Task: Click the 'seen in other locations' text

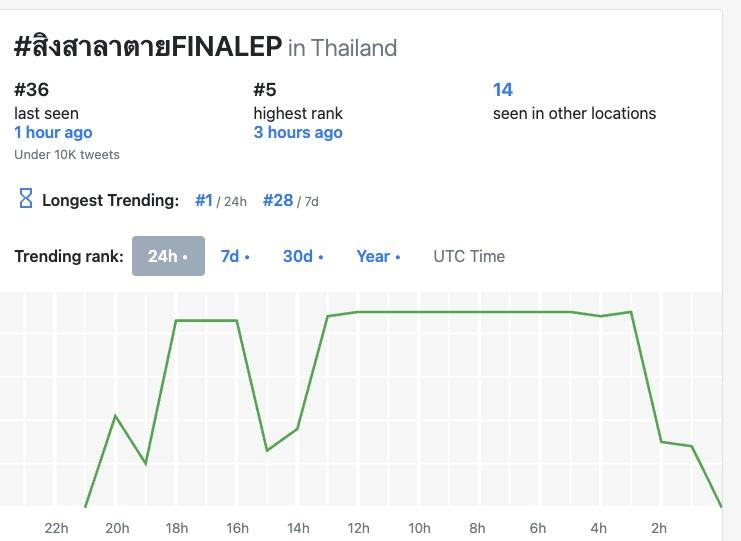Action: pos(574,113)
